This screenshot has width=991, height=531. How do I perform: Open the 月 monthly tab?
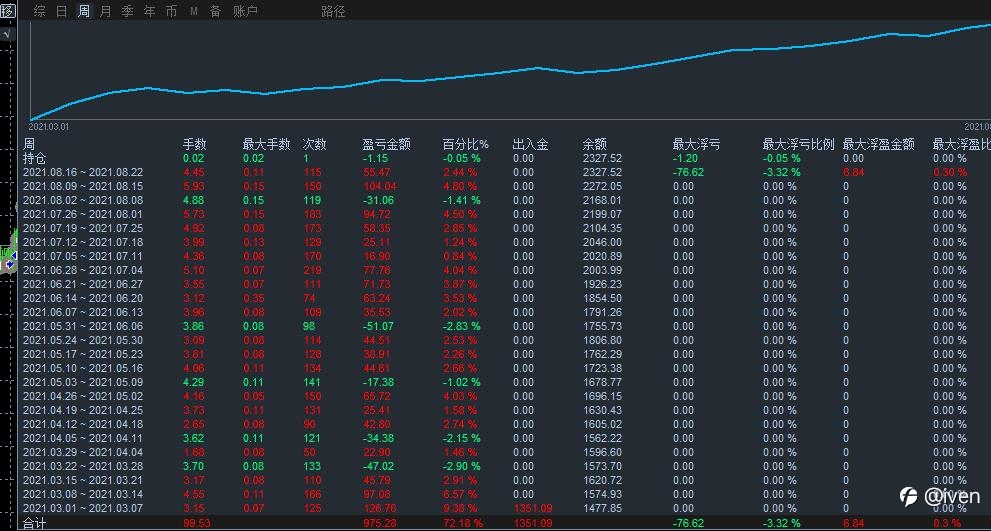pyautogui.click(x=106, y=11)
